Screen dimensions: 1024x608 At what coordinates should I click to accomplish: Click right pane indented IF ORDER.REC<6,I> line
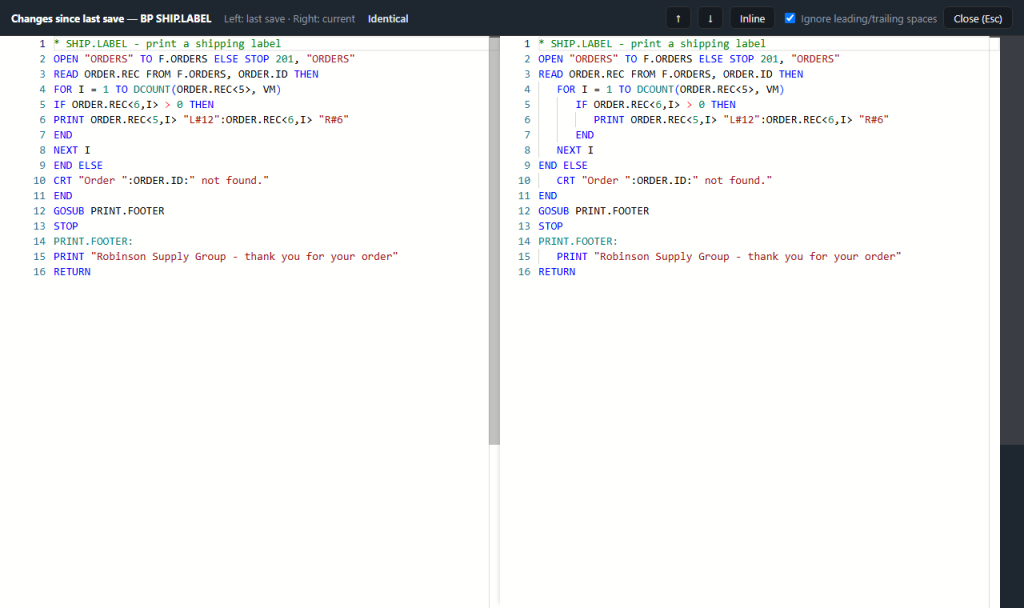656,104
